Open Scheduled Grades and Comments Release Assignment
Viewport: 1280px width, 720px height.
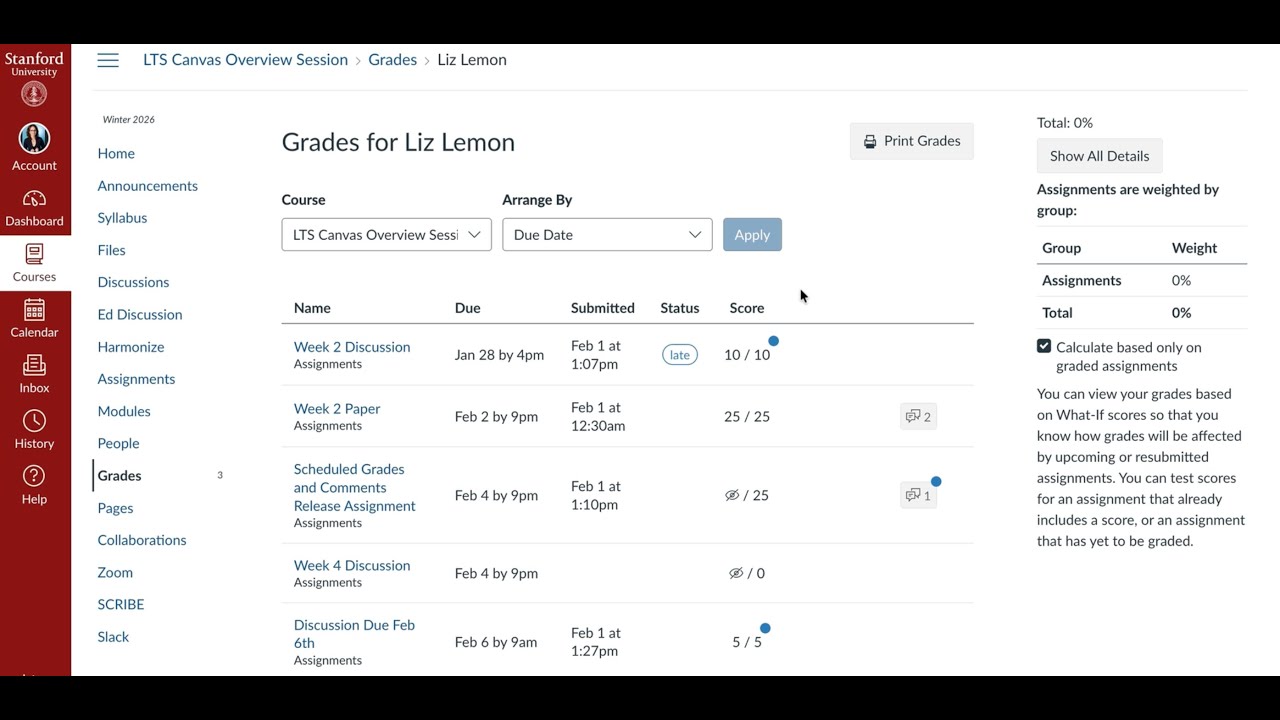click(355, 487)
